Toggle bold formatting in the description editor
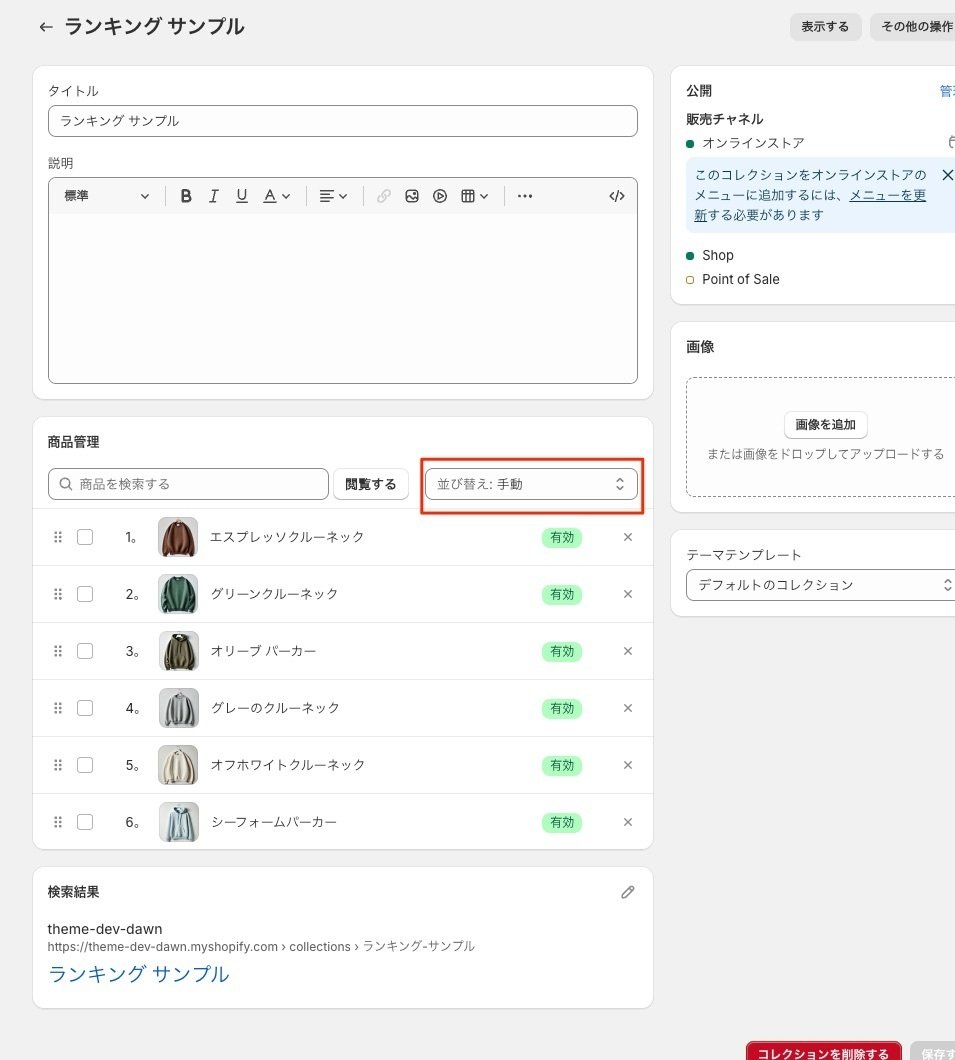The height and width of the screenshot is (1060, 955). (185, 196)
